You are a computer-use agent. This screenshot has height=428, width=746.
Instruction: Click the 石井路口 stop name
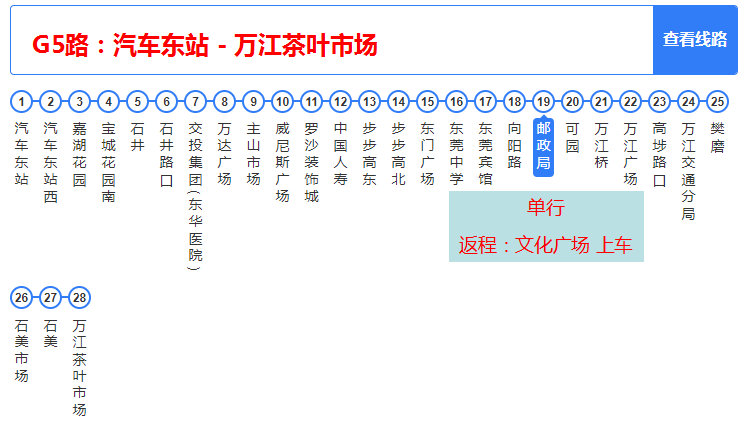(167, 154)
